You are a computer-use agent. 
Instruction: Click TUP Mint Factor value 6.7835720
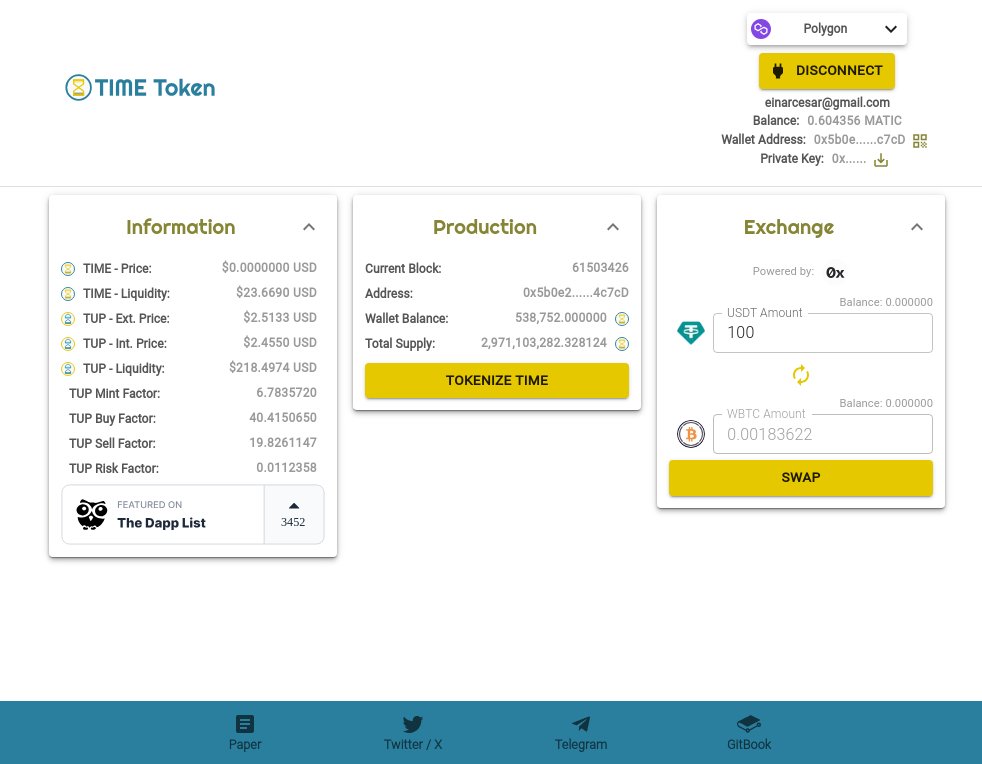[286, 393]
